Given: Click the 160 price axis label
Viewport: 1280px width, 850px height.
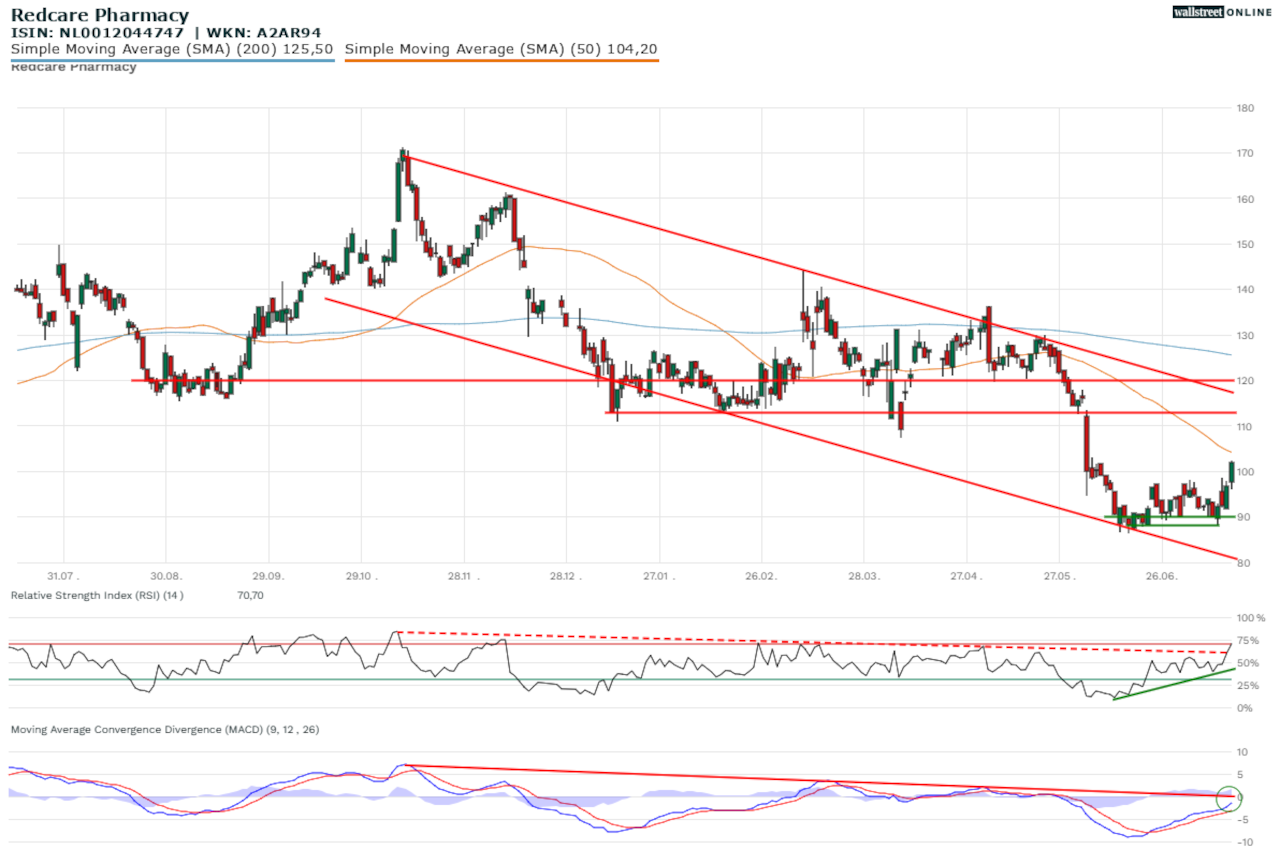Looking at the screenshot, I should click(x=1246, y=199).
